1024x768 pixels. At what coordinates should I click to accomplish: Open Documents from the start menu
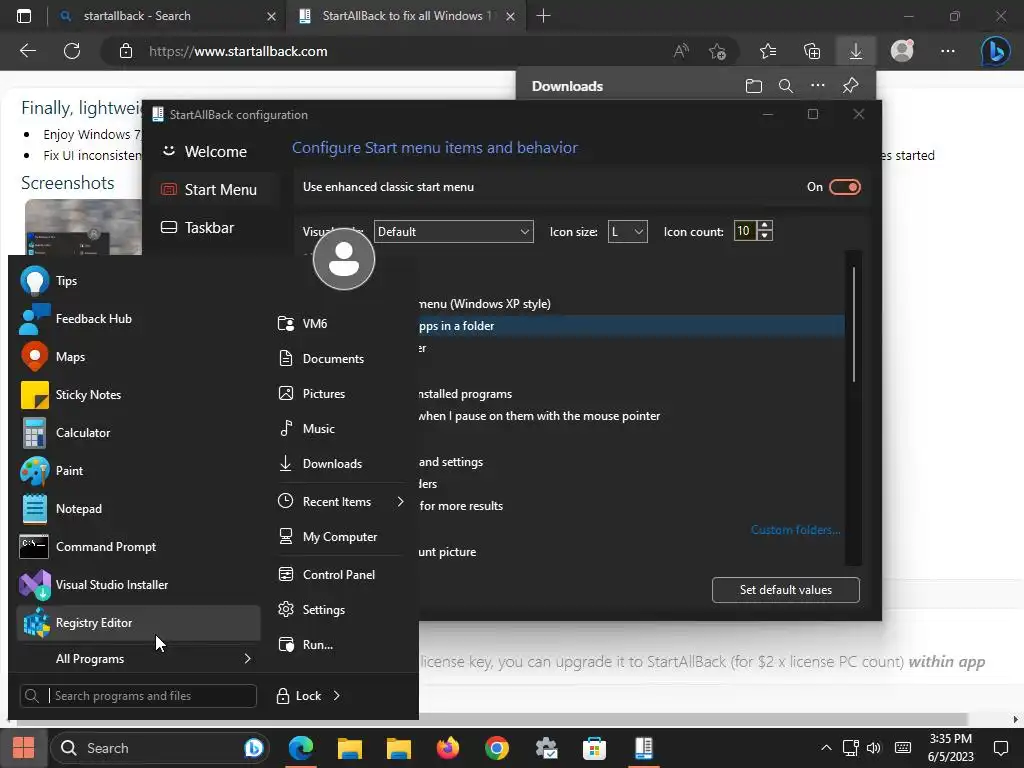[x=340, y=359]
